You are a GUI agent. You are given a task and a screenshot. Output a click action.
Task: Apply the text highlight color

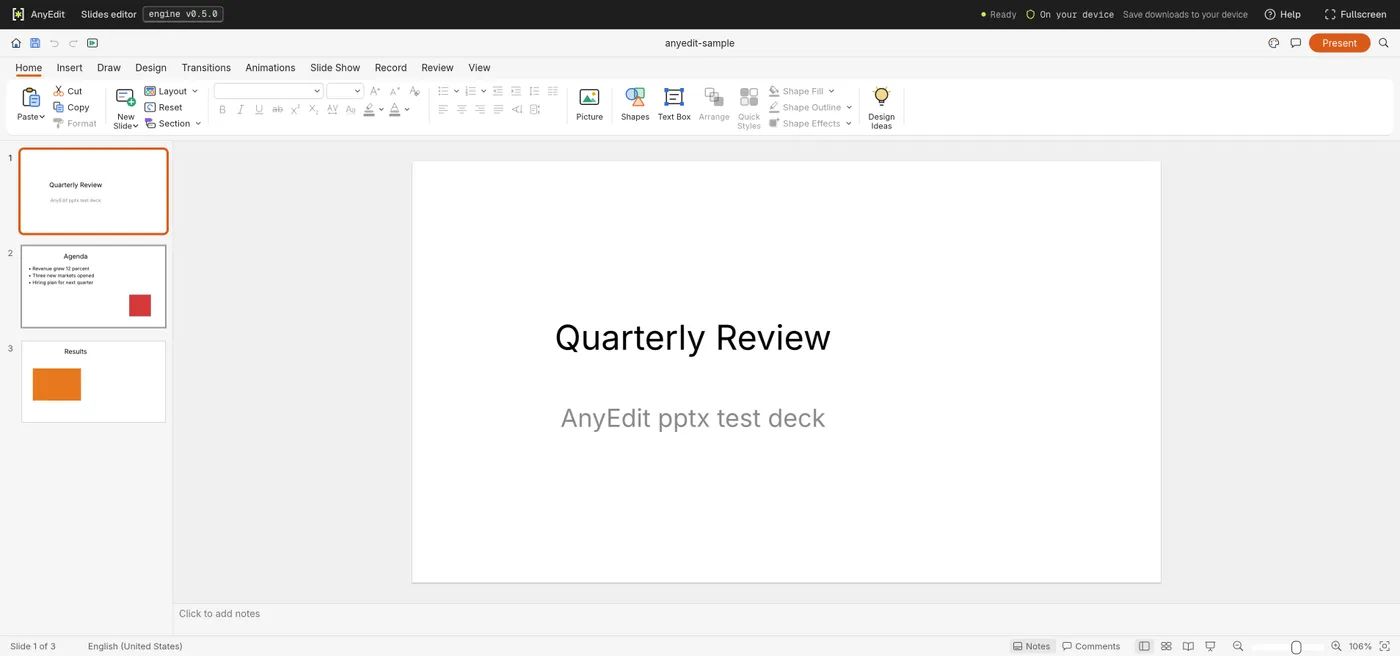tap(369, 109)
